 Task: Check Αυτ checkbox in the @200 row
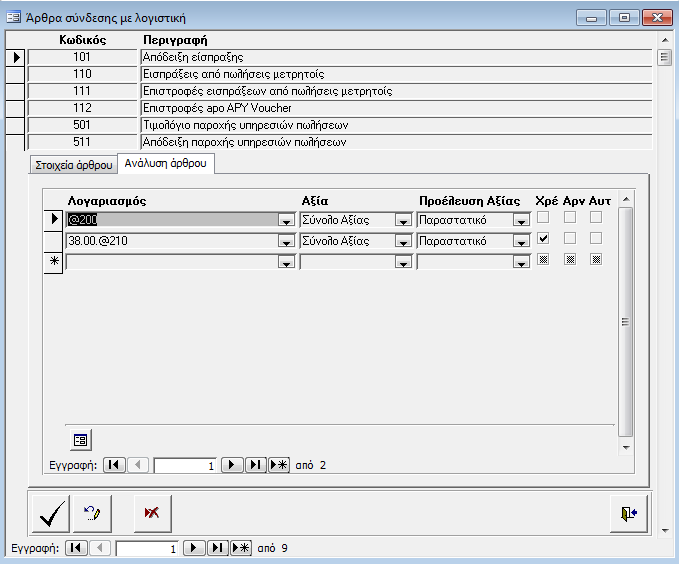pyautogui.click(x=595, y=219)
